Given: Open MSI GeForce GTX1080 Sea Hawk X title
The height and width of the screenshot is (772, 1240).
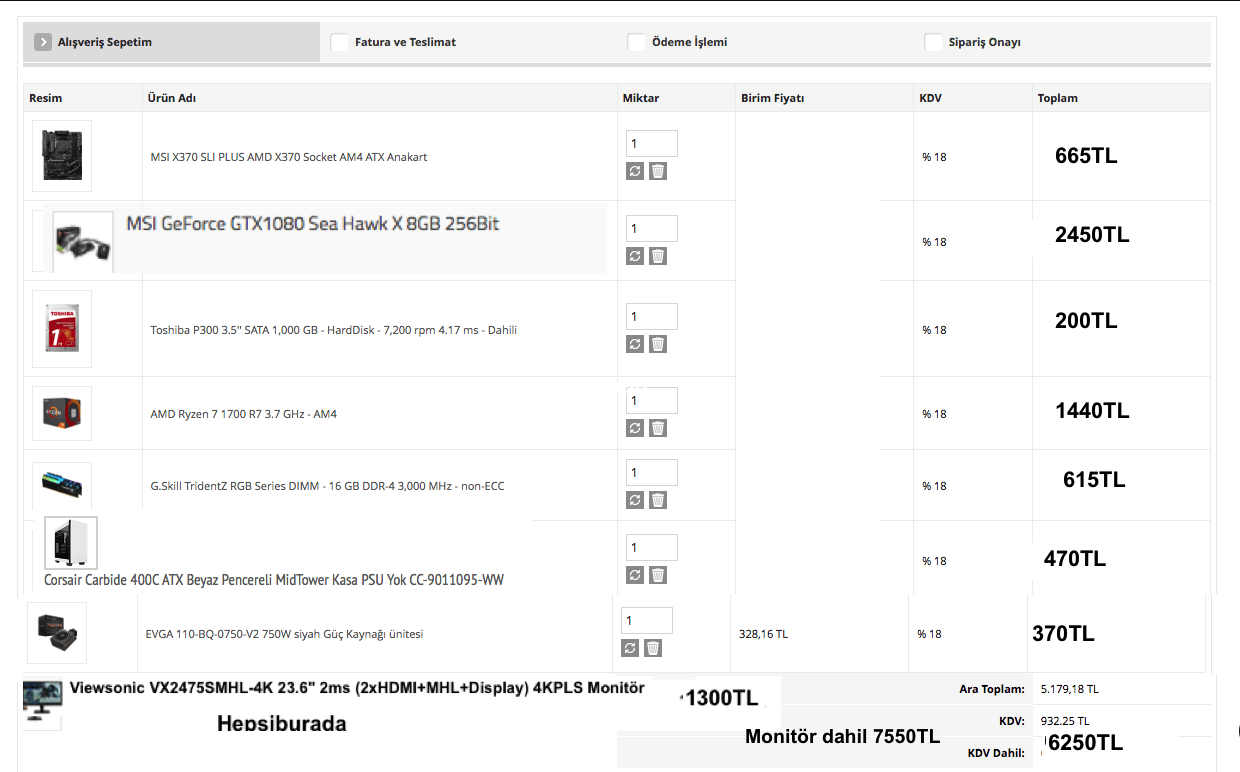Looking at the screenshot, I should pyautogui.click(x=313, y=224).
